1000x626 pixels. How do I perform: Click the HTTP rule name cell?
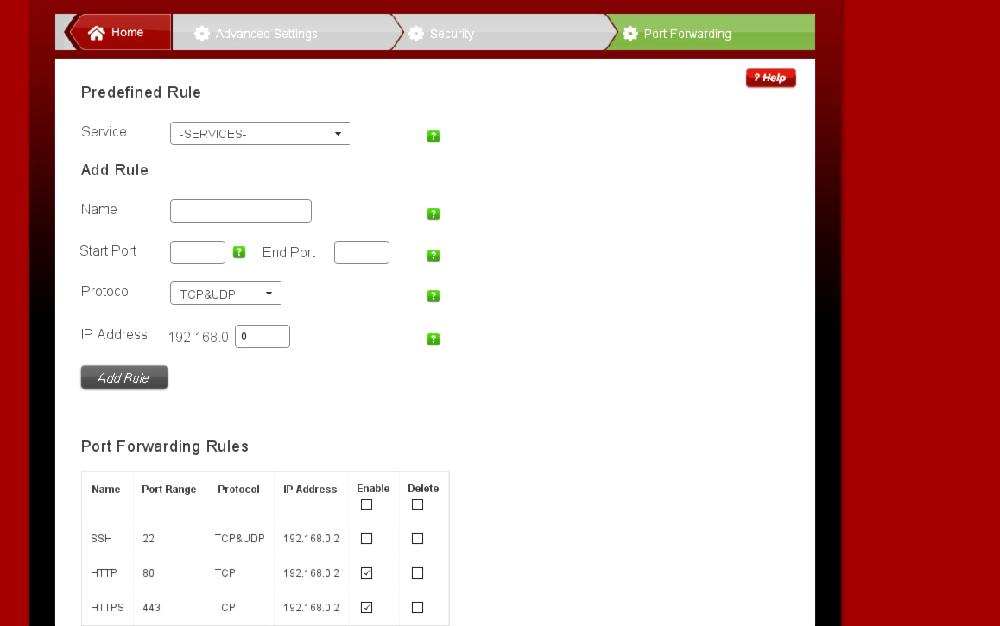coord(104,573)
